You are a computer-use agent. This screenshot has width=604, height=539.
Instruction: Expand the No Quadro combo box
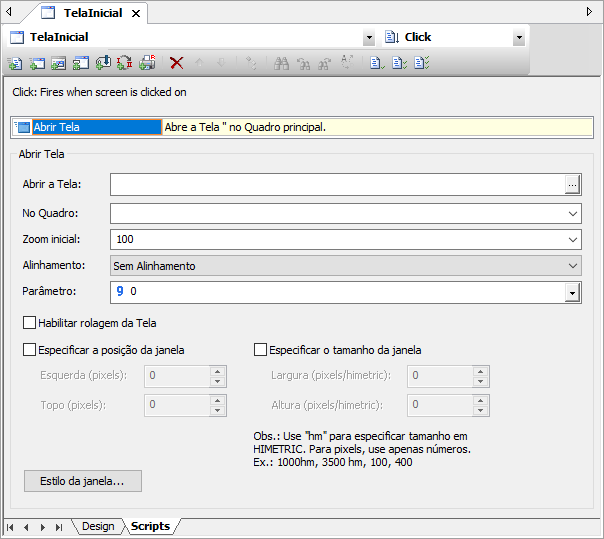(572, 212)
